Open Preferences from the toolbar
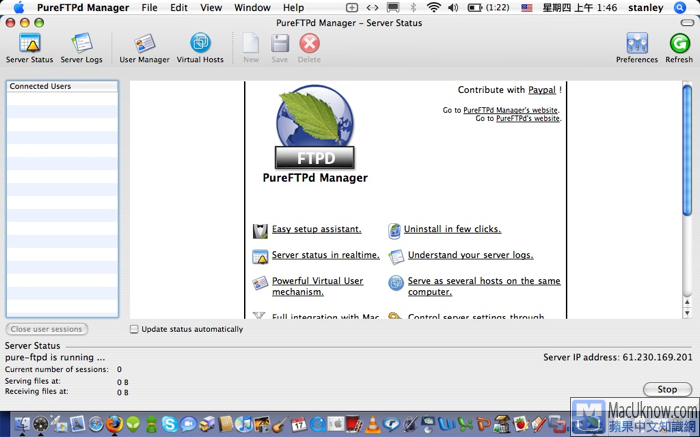This screenshot has height=437, width=700. click(x=637, y=48)
